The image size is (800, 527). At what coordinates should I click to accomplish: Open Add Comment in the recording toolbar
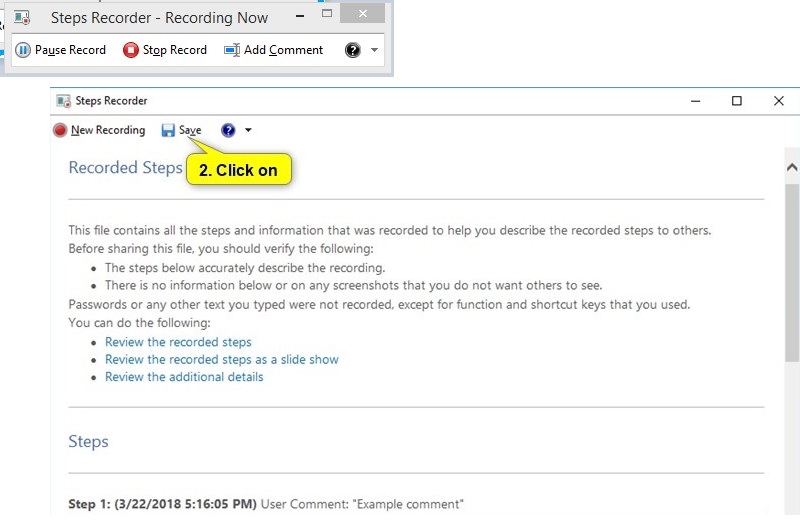pos(273,50)
